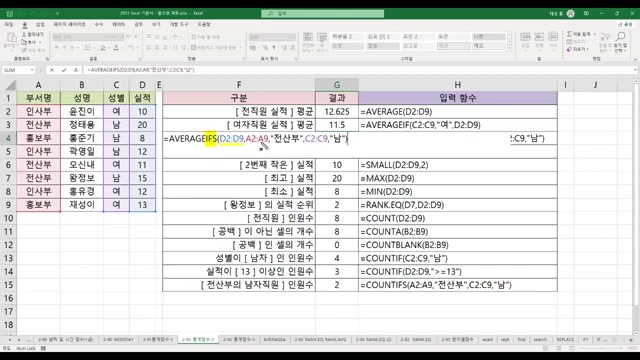The height and width of the screenshot is (360, 640).
Task: Open the Page Layout (페이지 레이아웃) tab
Action: (69, 24)
